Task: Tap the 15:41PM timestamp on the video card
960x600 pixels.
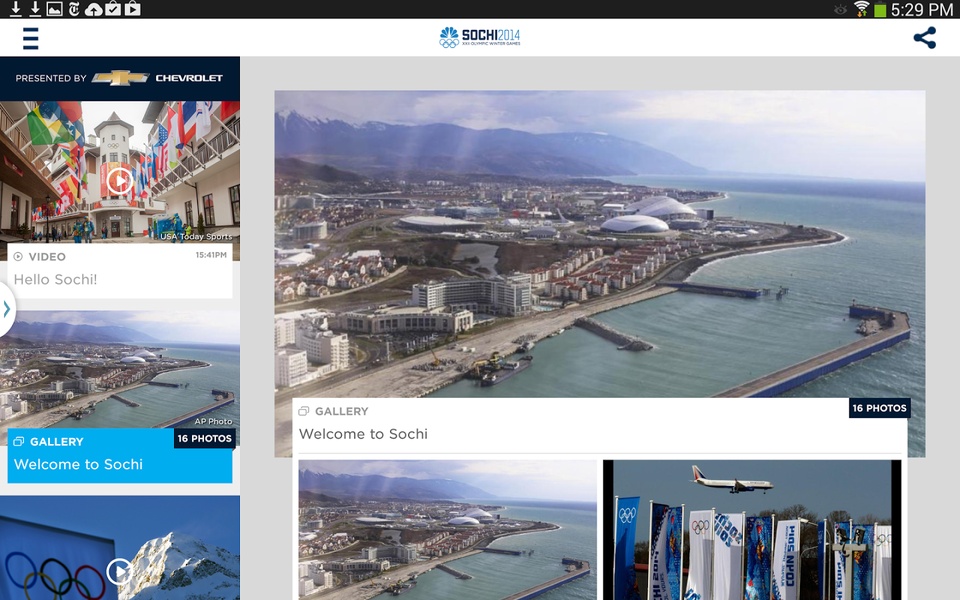Action: pyautogui.click(x=211, y=255)
